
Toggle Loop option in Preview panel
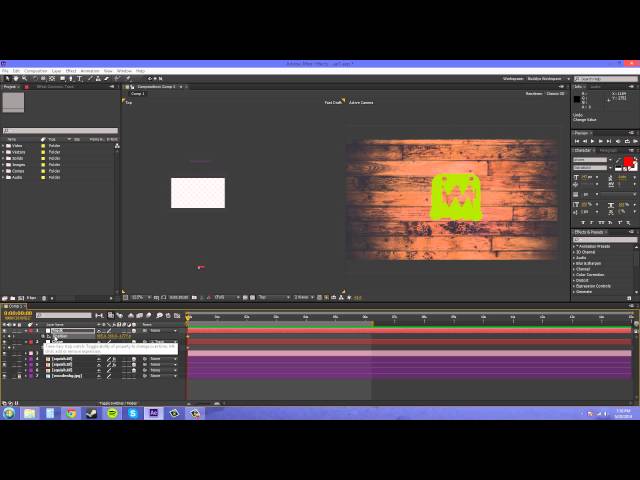point(627,141)
